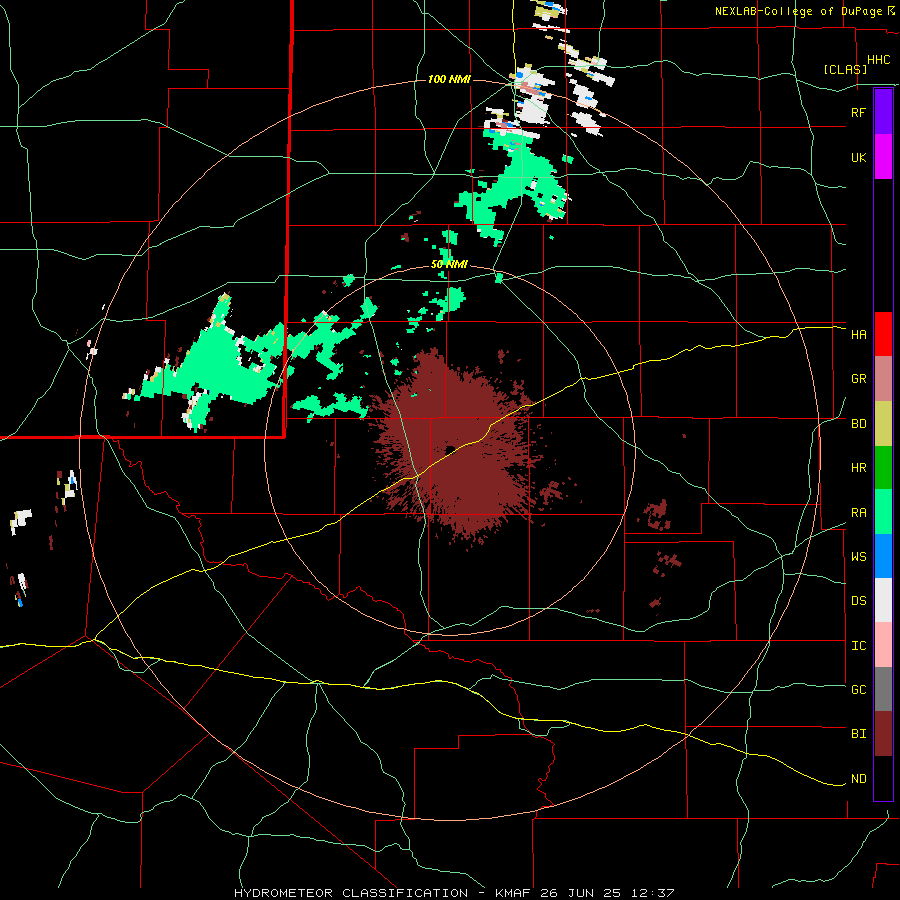Click the RA bright green legend swatch

tap(883, 512)
